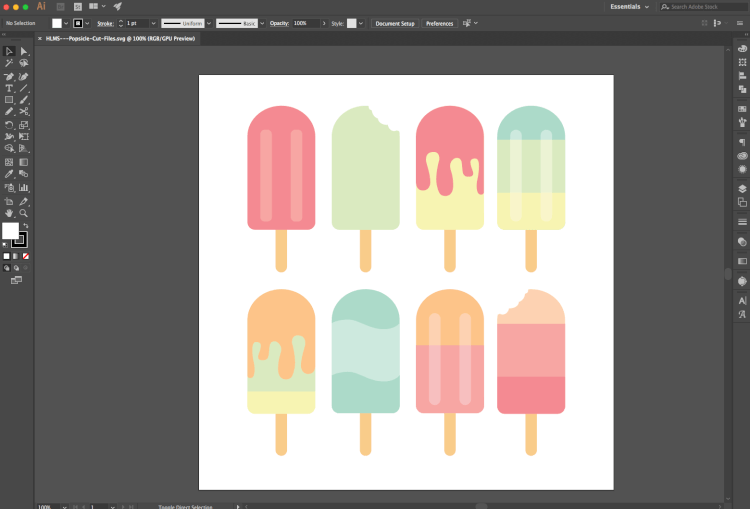
Task: Select the Selection tool arrow
Action: [x=9, y=51]
